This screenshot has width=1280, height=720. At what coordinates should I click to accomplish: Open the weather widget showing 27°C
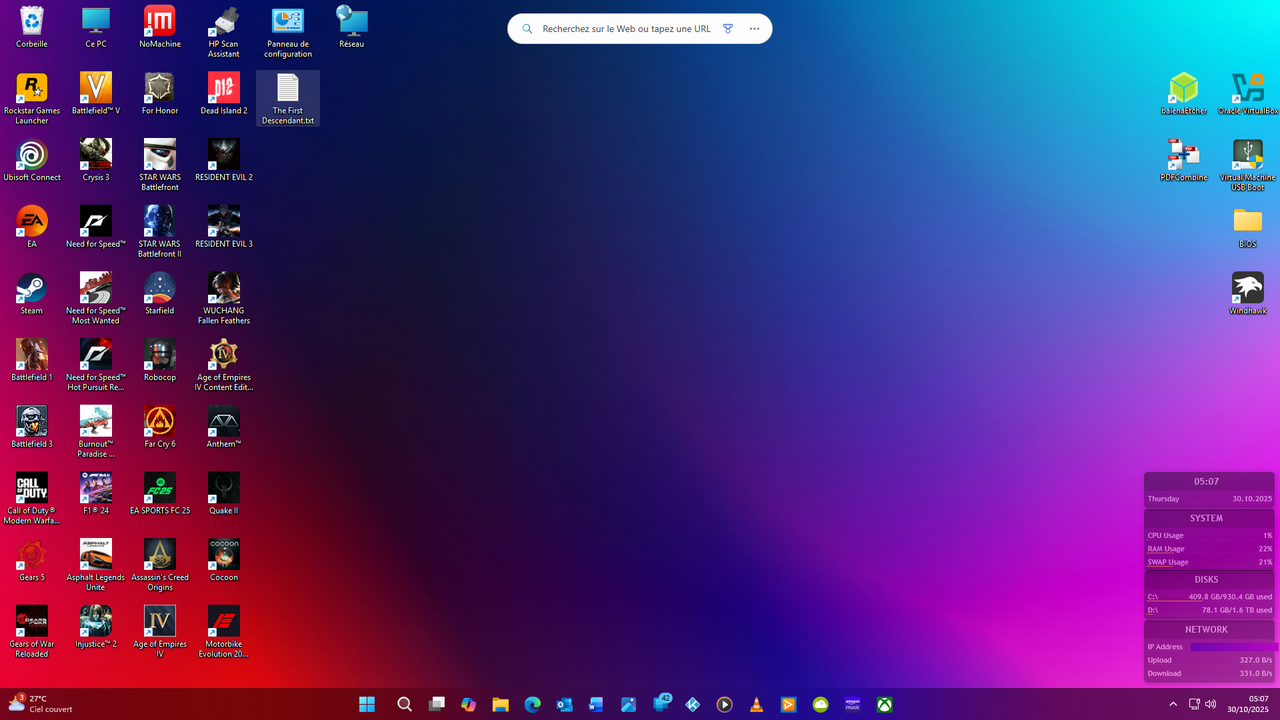(x=40, y=704)
